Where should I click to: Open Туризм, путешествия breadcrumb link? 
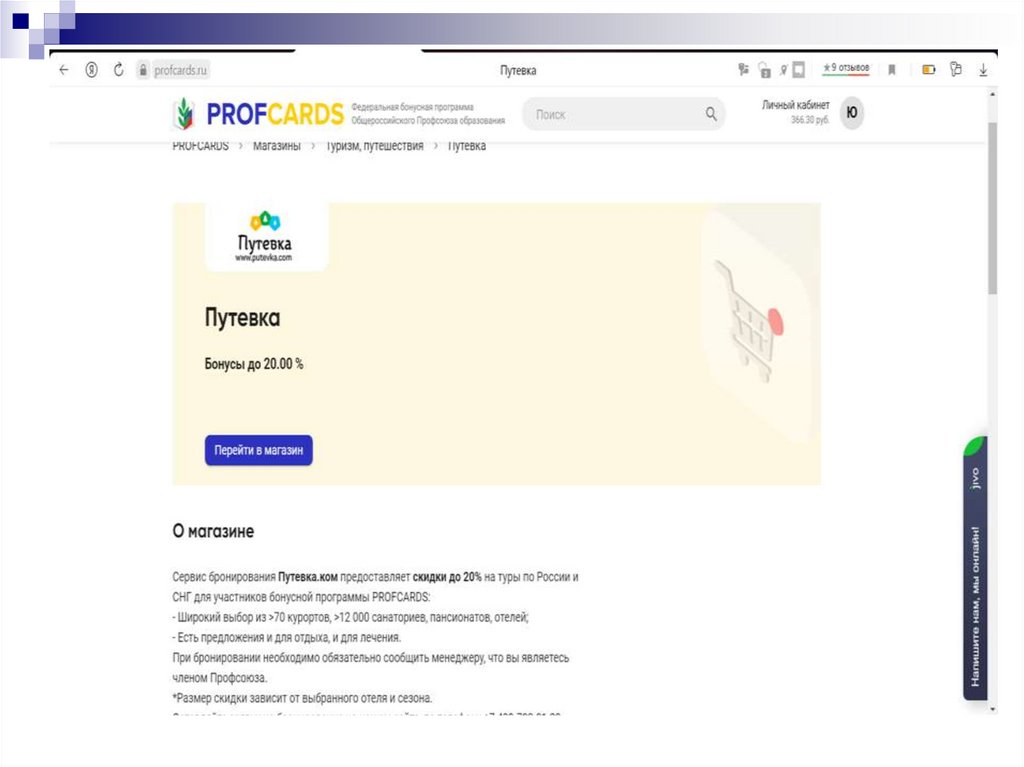coord(374,146)
